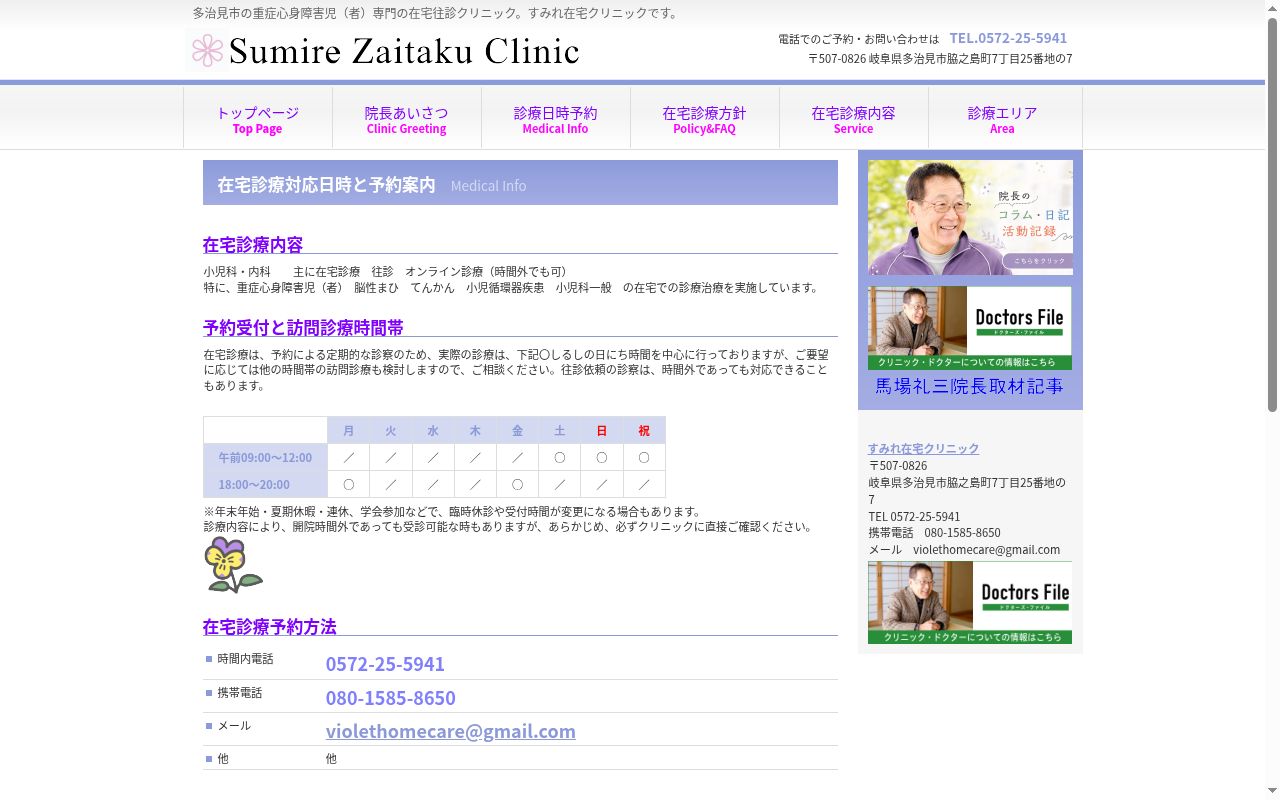Click the 携帯電話 row label in reservation list
The height and width of the screenshot is (800, 1280).
pos(240,693)
